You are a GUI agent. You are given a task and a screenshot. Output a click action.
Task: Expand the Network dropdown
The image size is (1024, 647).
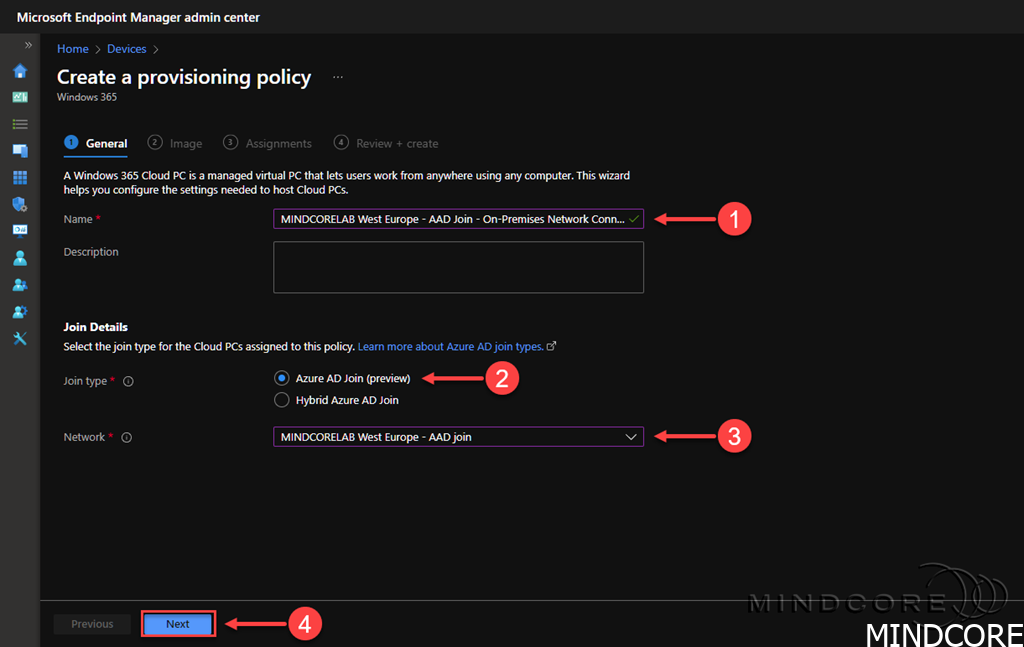[458, 437]
